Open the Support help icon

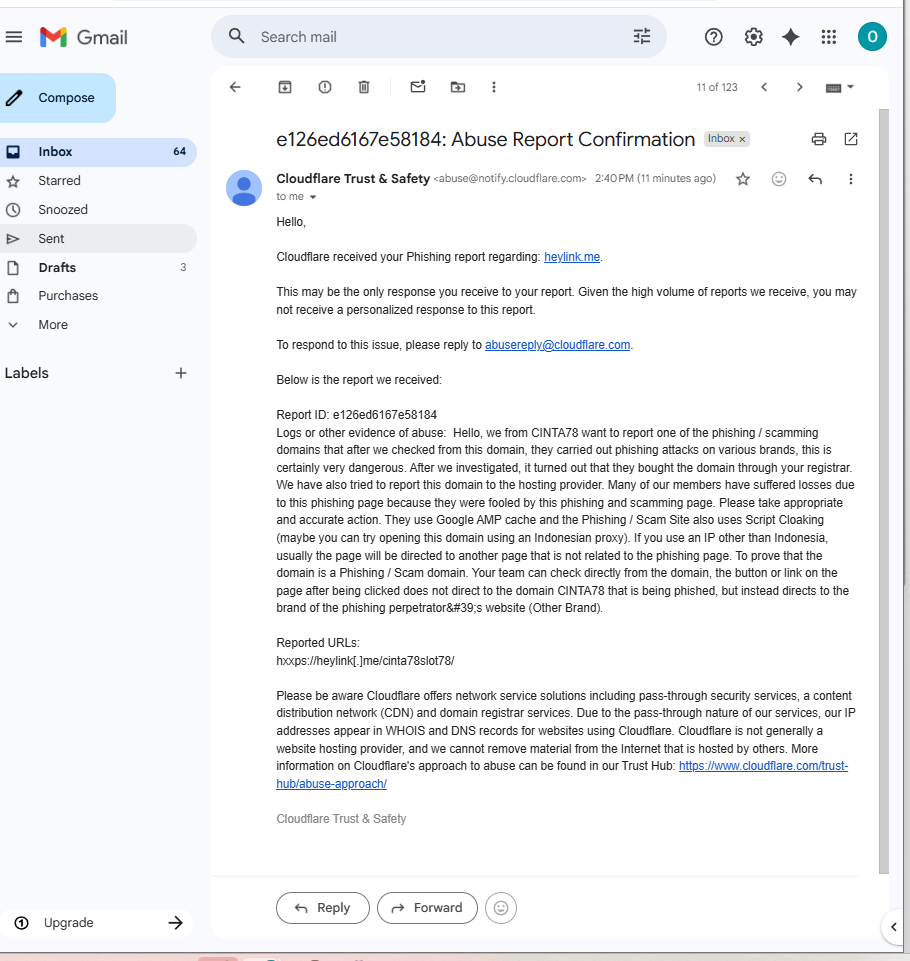pos(713,37)
